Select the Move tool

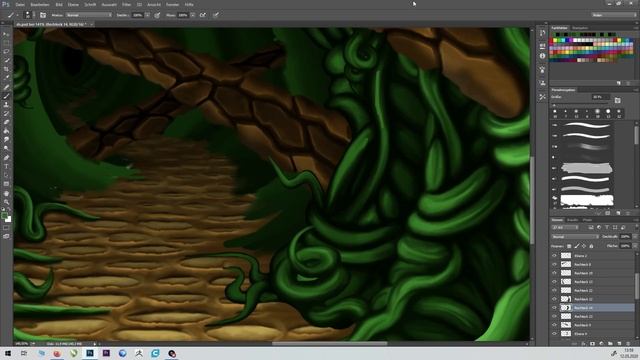pyautogui.click(x=6, y=34)
